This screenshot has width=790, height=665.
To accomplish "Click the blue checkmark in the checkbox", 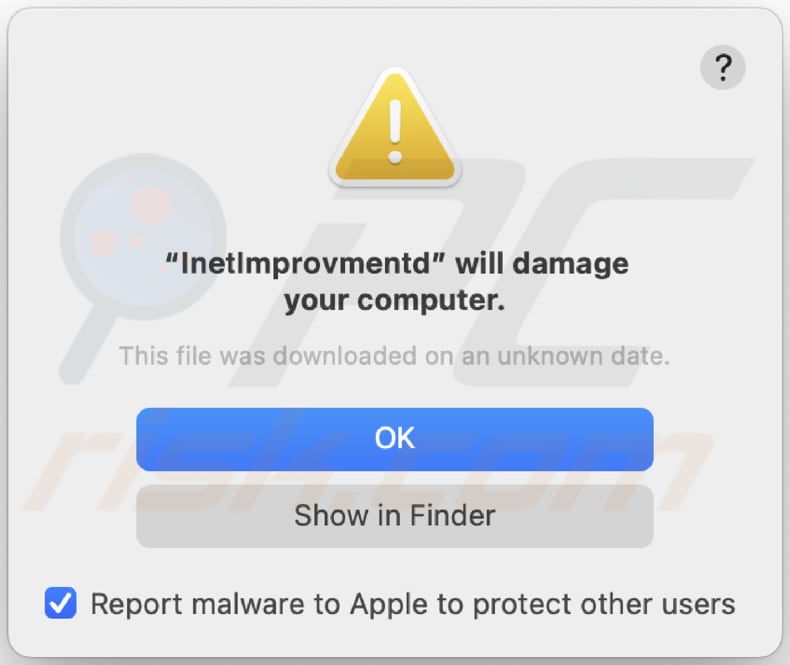I will click(61, 603).
